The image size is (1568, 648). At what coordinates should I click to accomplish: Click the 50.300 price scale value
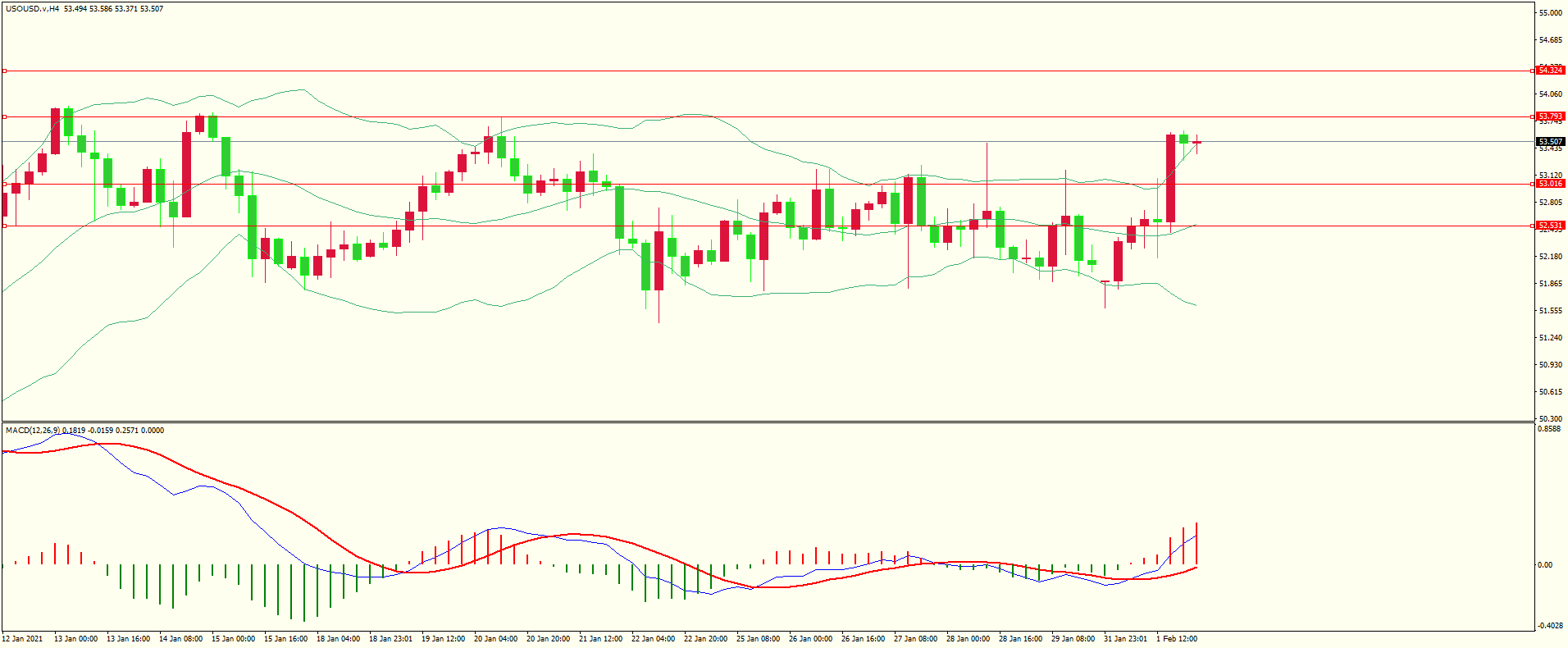tap(1550, 419)
